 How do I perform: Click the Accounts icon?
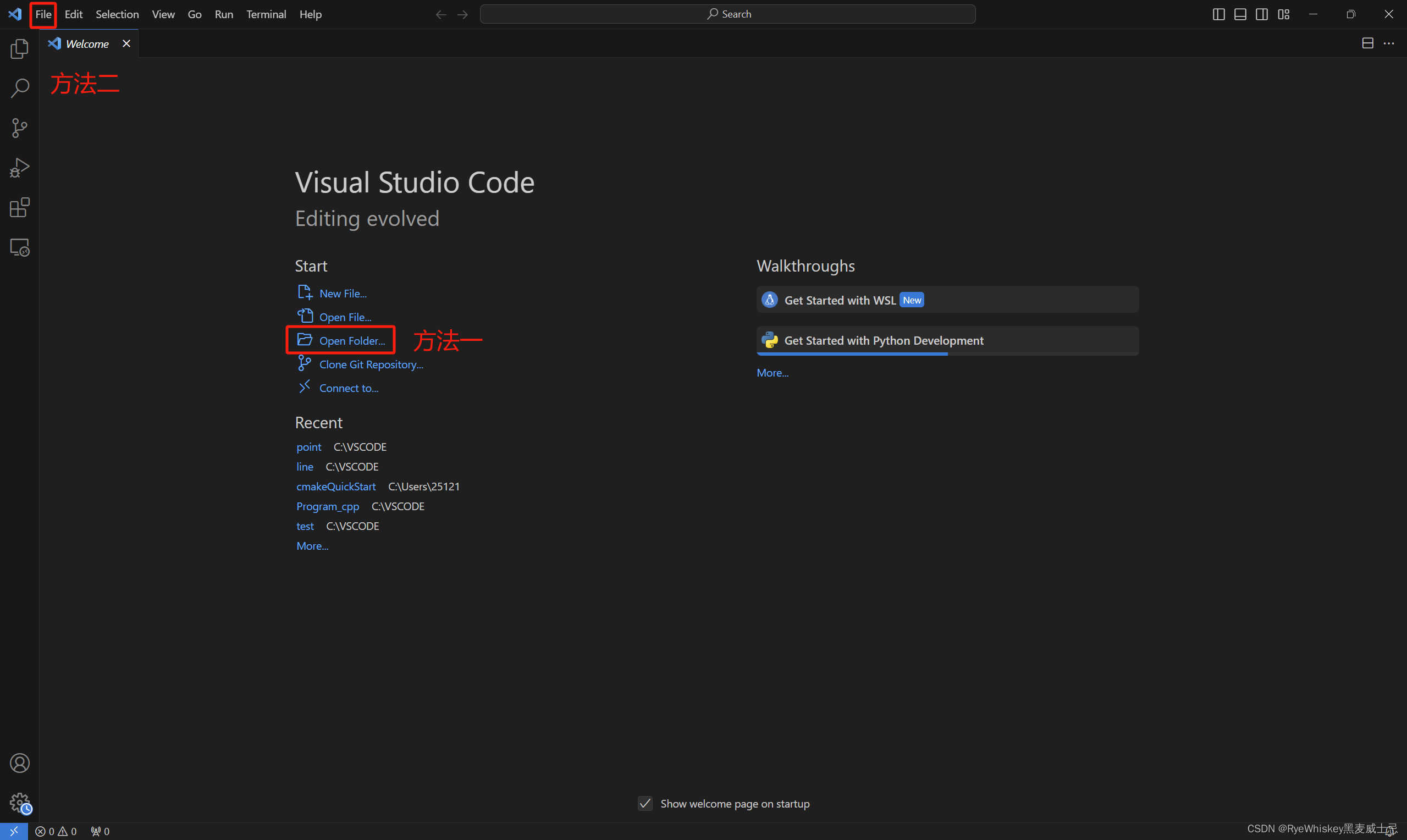pyautogui.click(x=20, y=763)
